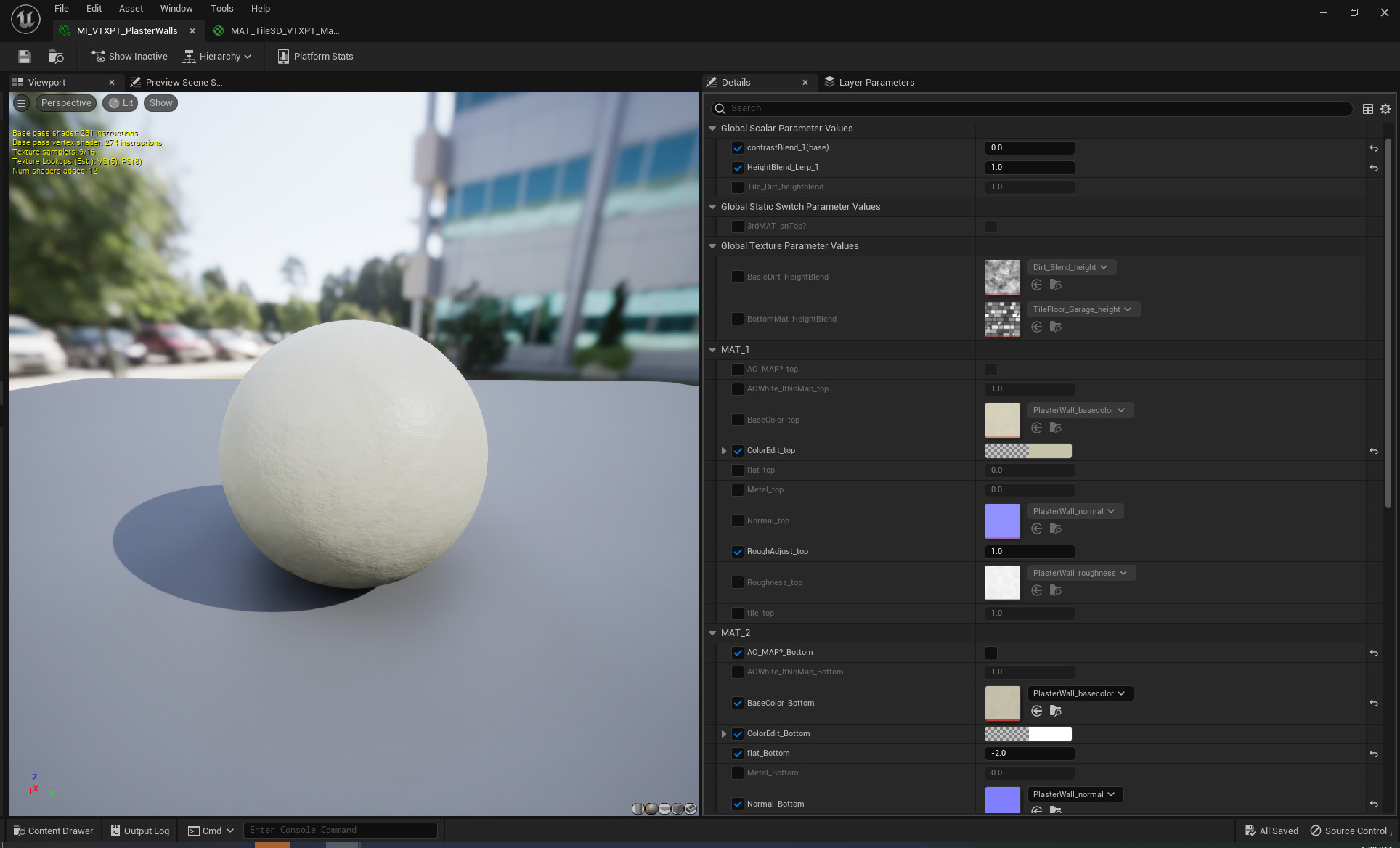Image resolution: width=1400 pixels, height=848 pixels.
Task: Open the viewport hamburger options menu
Action: click(22, 103)
